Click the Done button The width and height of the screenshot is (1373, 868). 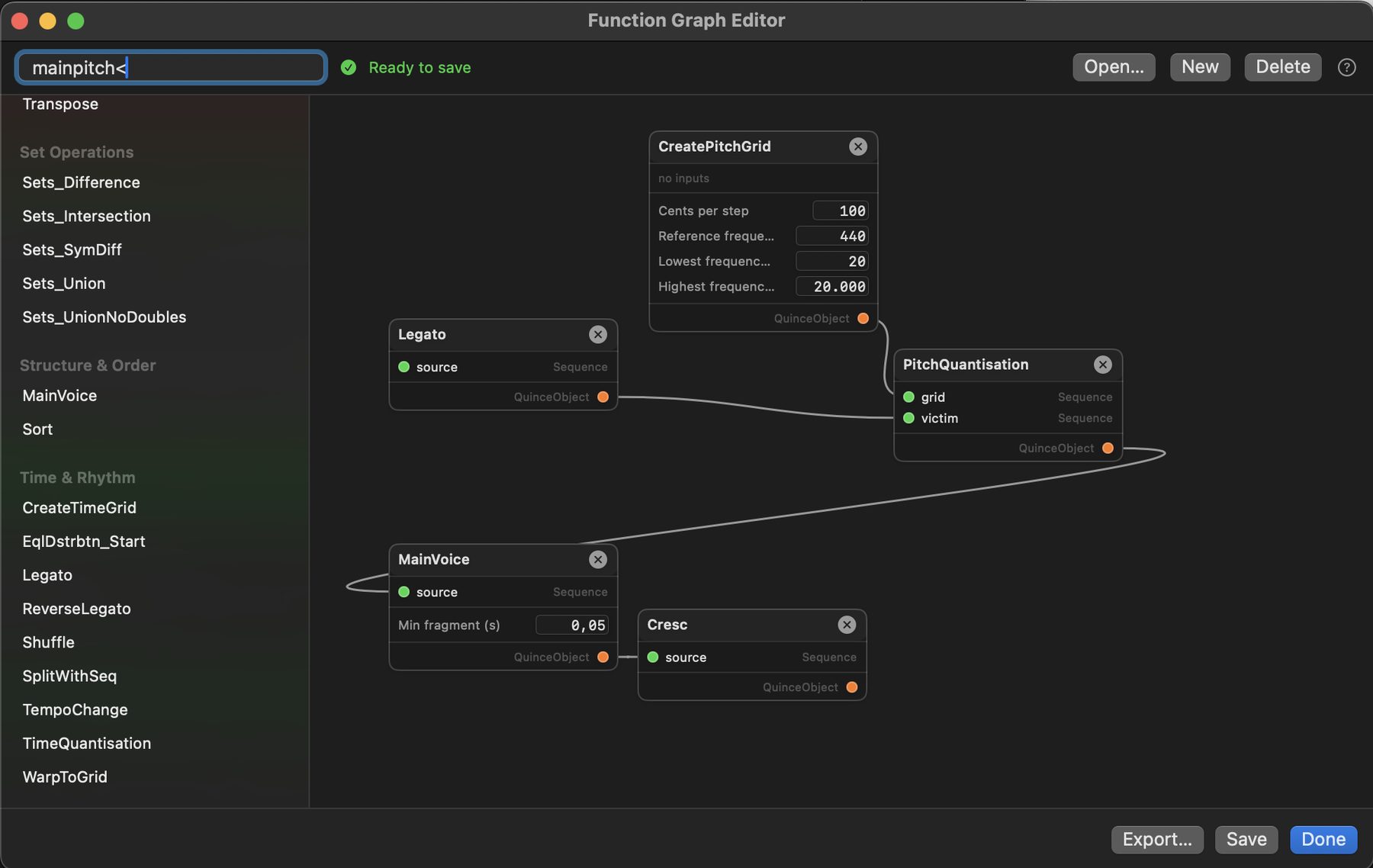1323,839
